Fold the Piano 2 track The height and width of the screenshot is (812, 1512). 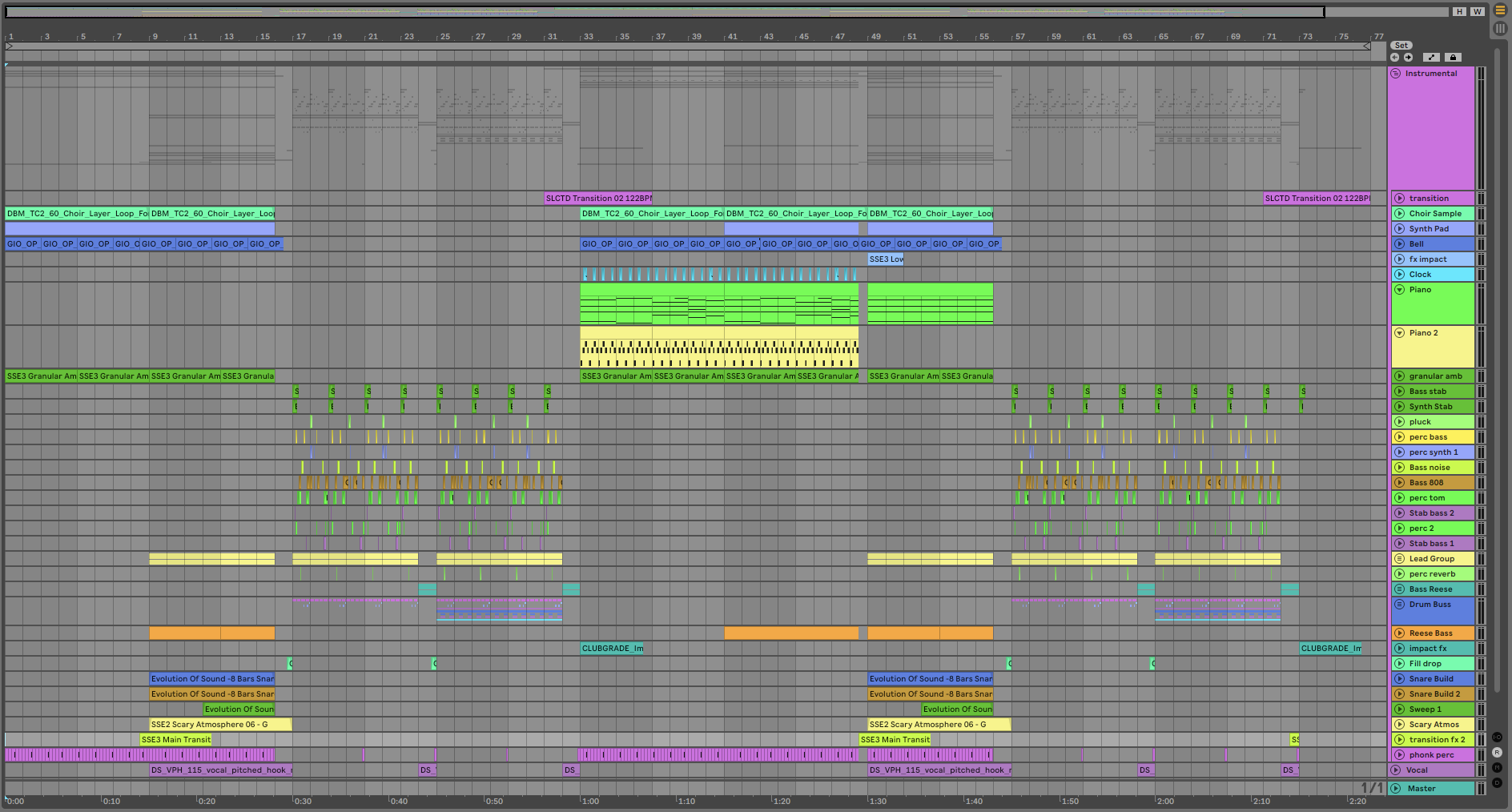(1400, 333)
